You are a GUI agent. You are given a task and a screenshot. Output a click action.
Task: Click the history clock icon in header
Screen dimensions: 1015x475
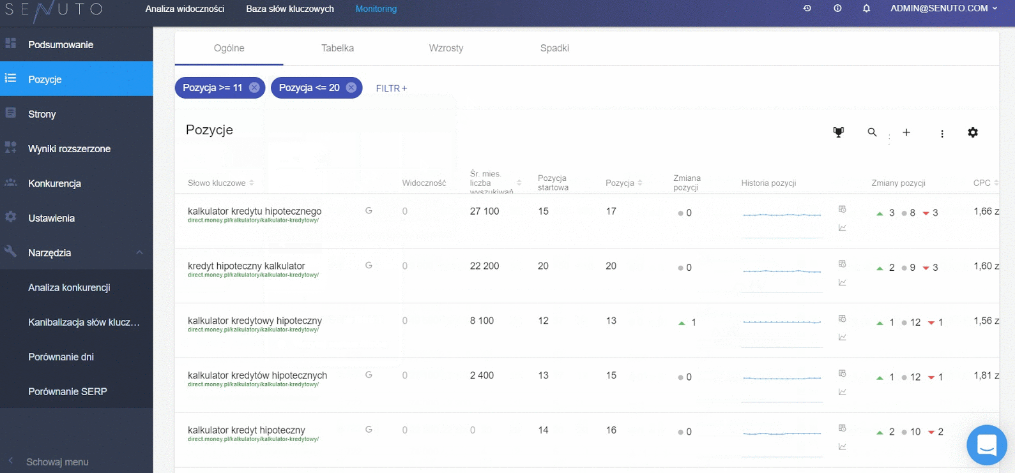[x=807, y=8]
